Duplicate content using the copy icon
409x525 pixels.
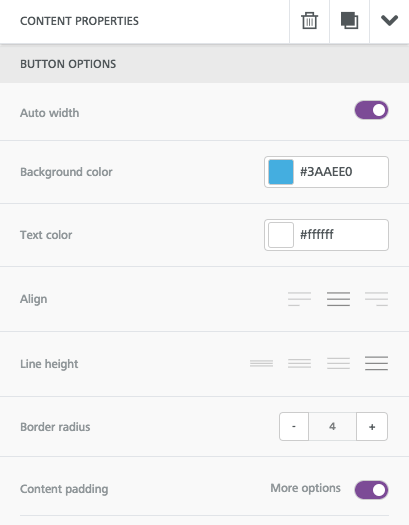tap(349, 21)
